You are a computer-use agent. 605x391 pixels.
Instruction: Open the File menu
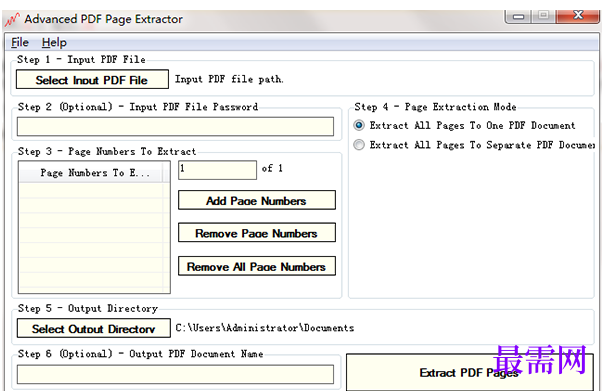pos(20,42)
